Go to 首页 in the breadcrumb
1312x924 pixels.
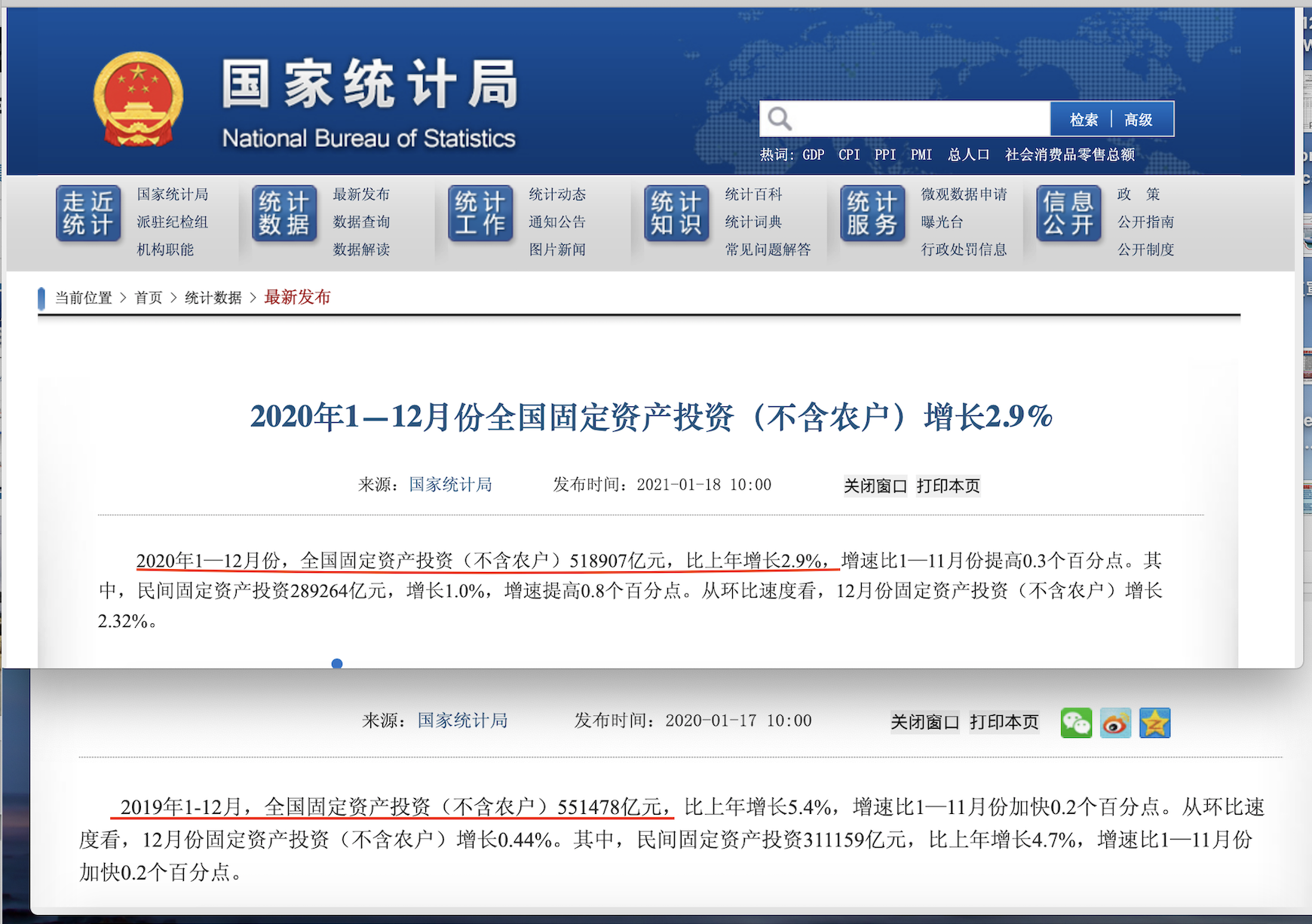pos(149,298)
